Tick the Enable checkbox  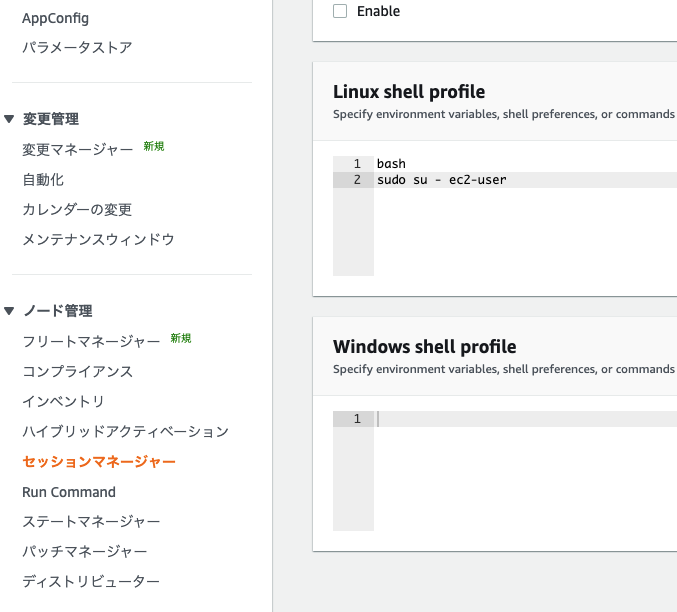[x=340, y=11]
